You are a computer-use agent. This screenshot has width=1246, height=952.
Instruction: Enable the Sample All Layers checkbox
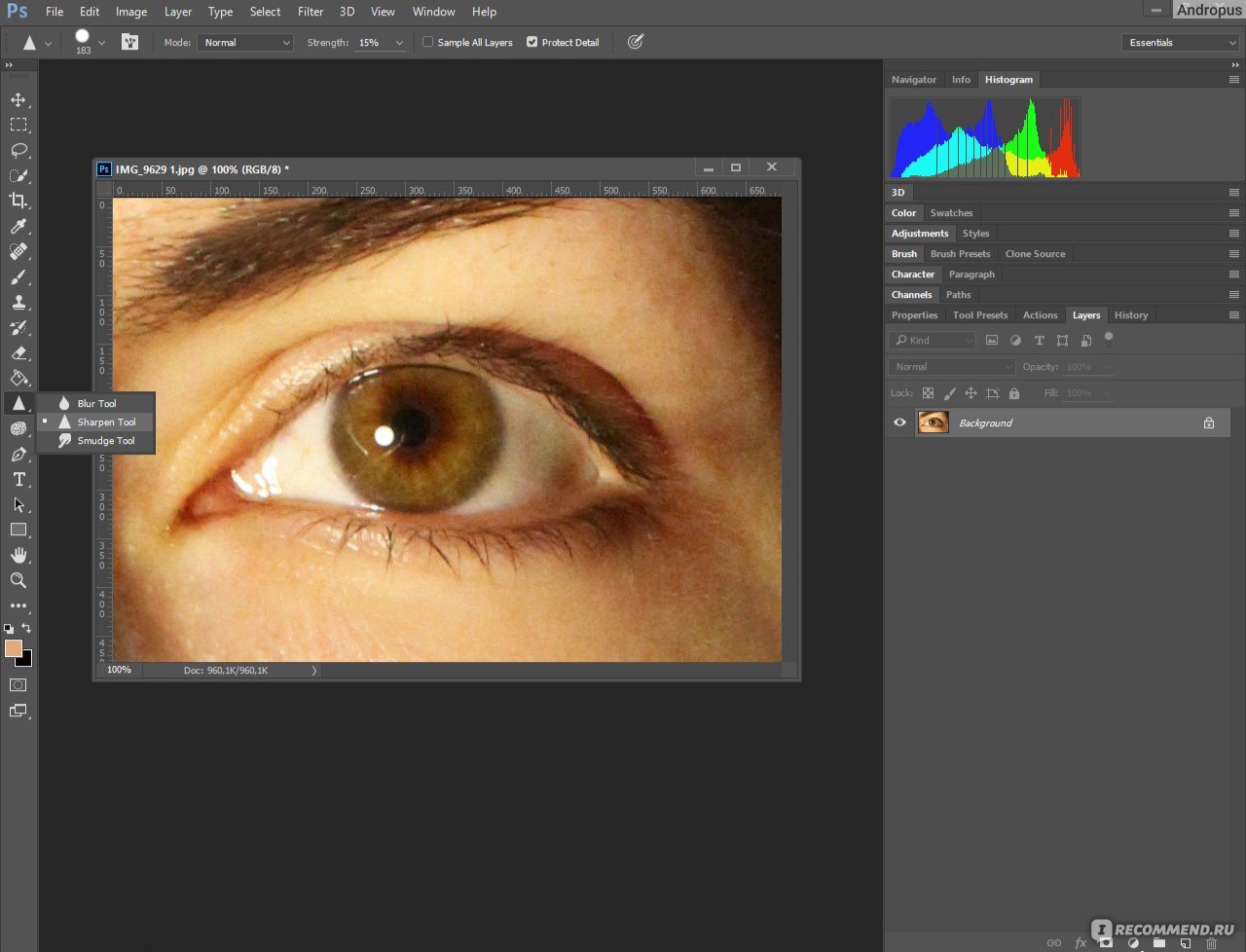[428, 42]
